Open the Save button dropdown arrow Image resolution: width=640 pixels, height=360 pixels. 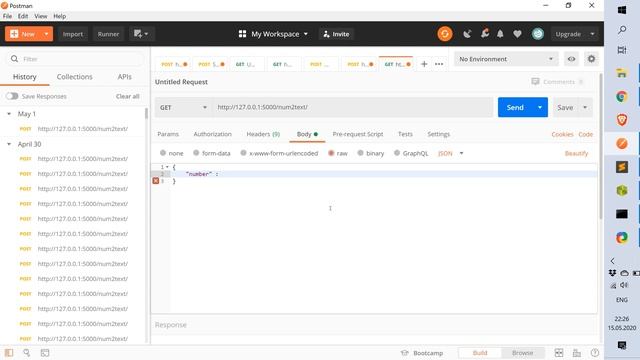(585, 107)
